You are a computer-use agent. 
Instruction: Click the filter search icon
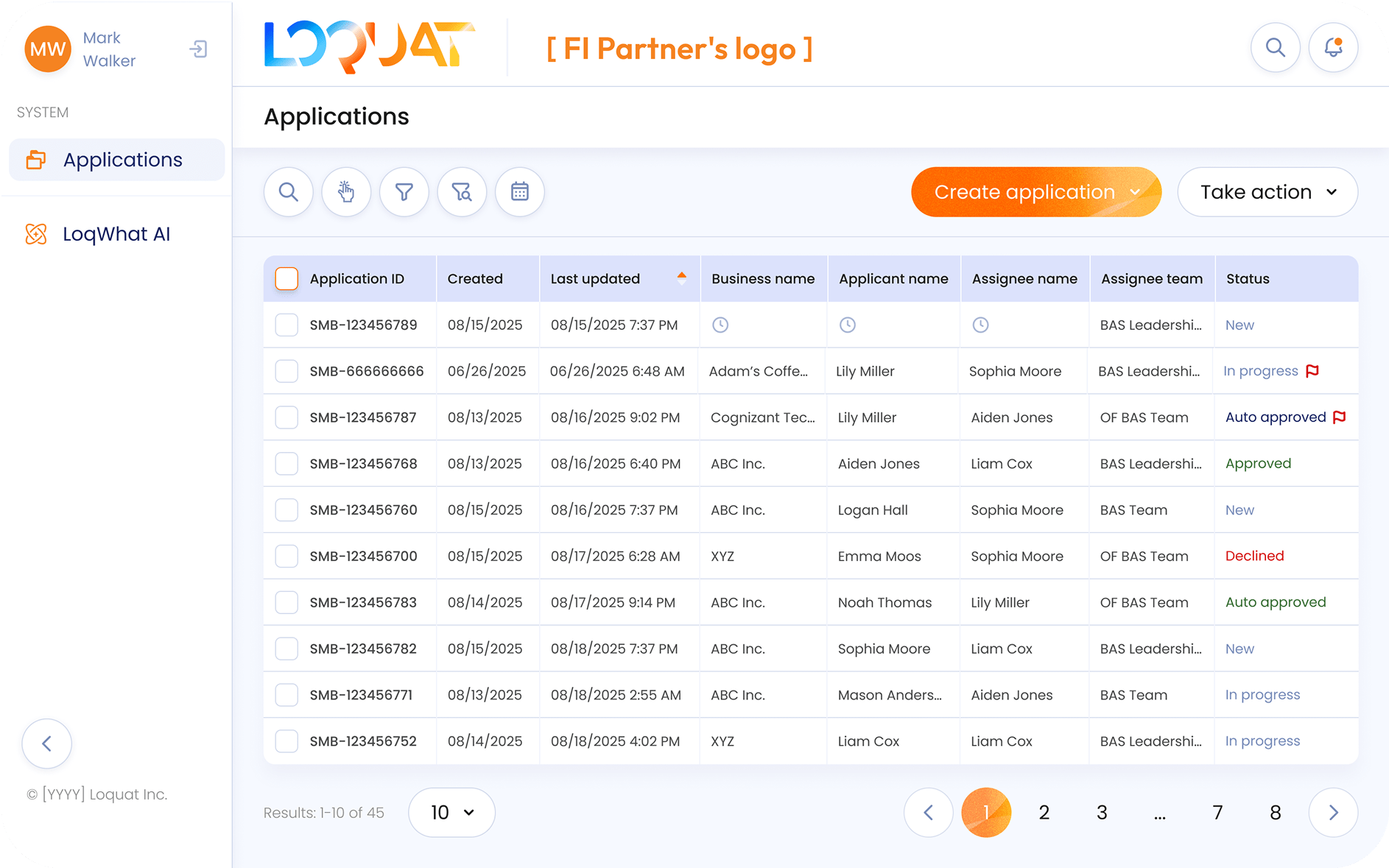[x=462, y=191]
